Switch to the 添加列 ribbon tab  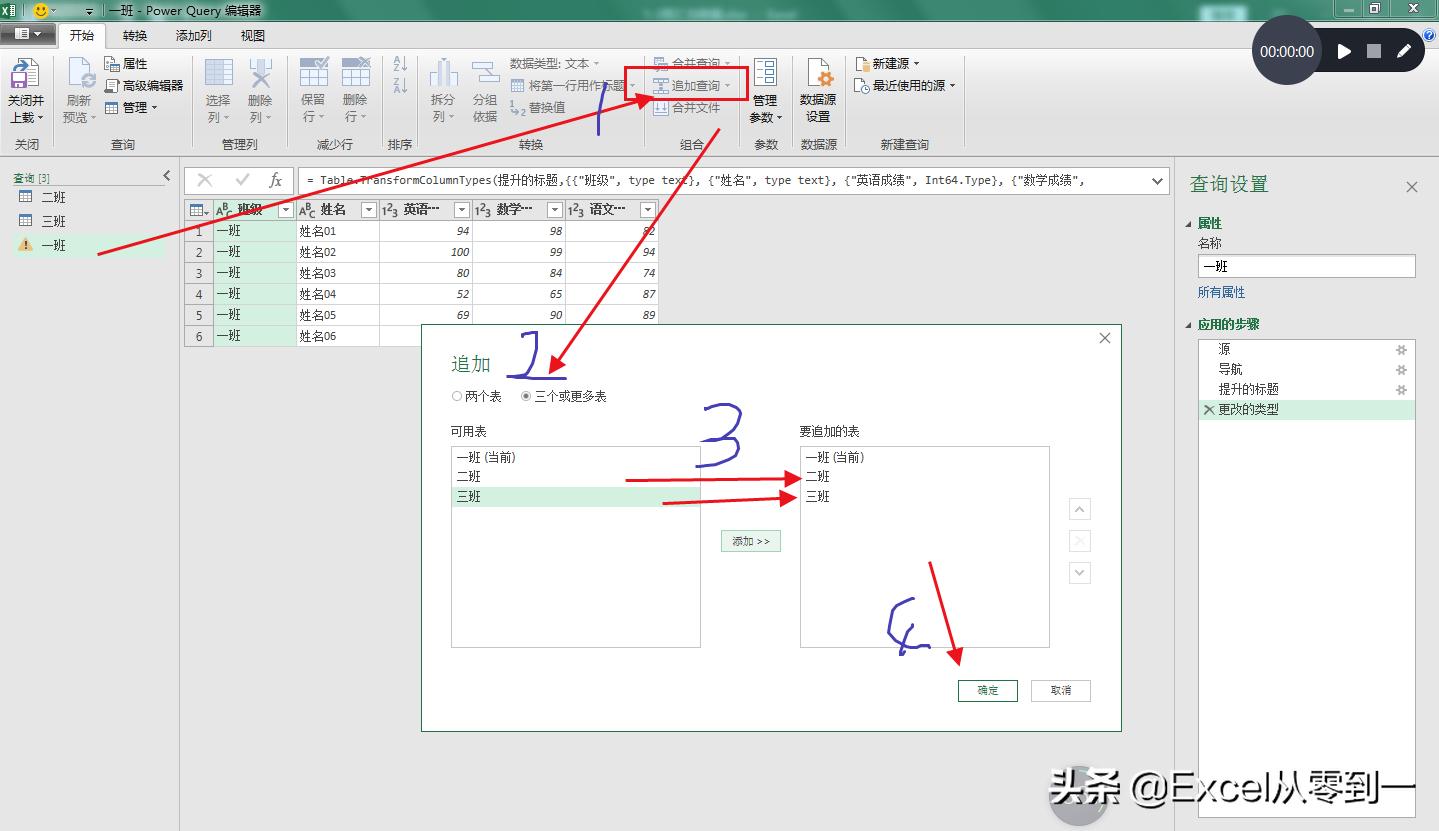(196, 35)
